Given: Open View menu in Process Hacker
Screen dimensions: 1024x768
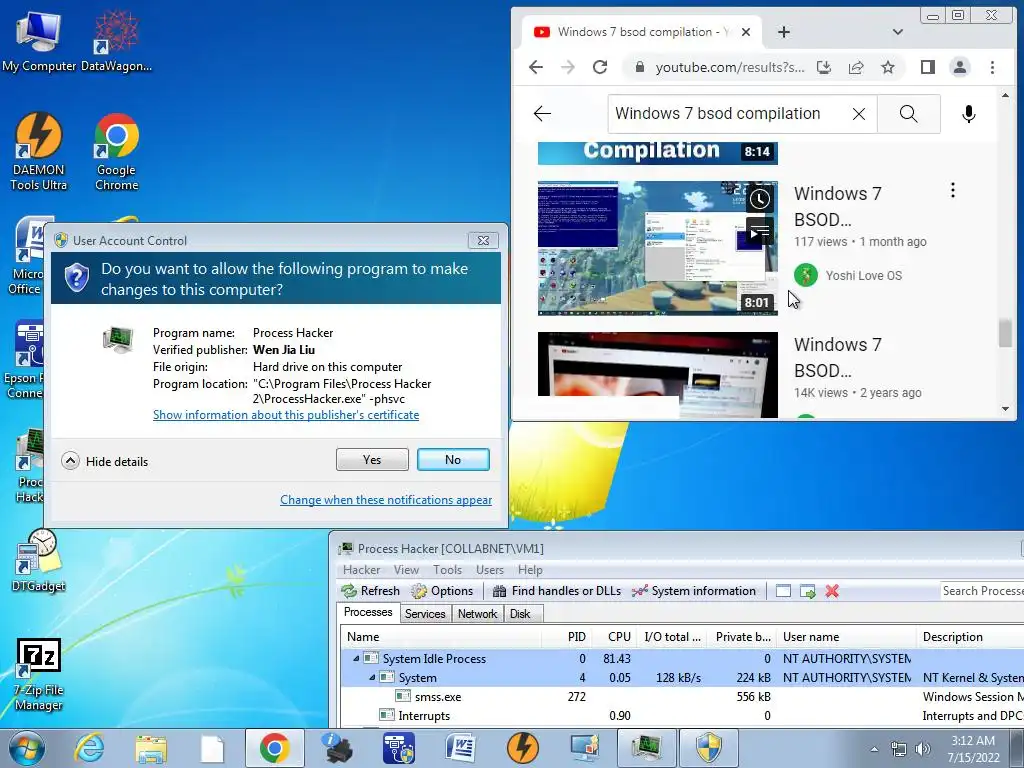Looking at the screenshot, I should click(x=406, y=569).
